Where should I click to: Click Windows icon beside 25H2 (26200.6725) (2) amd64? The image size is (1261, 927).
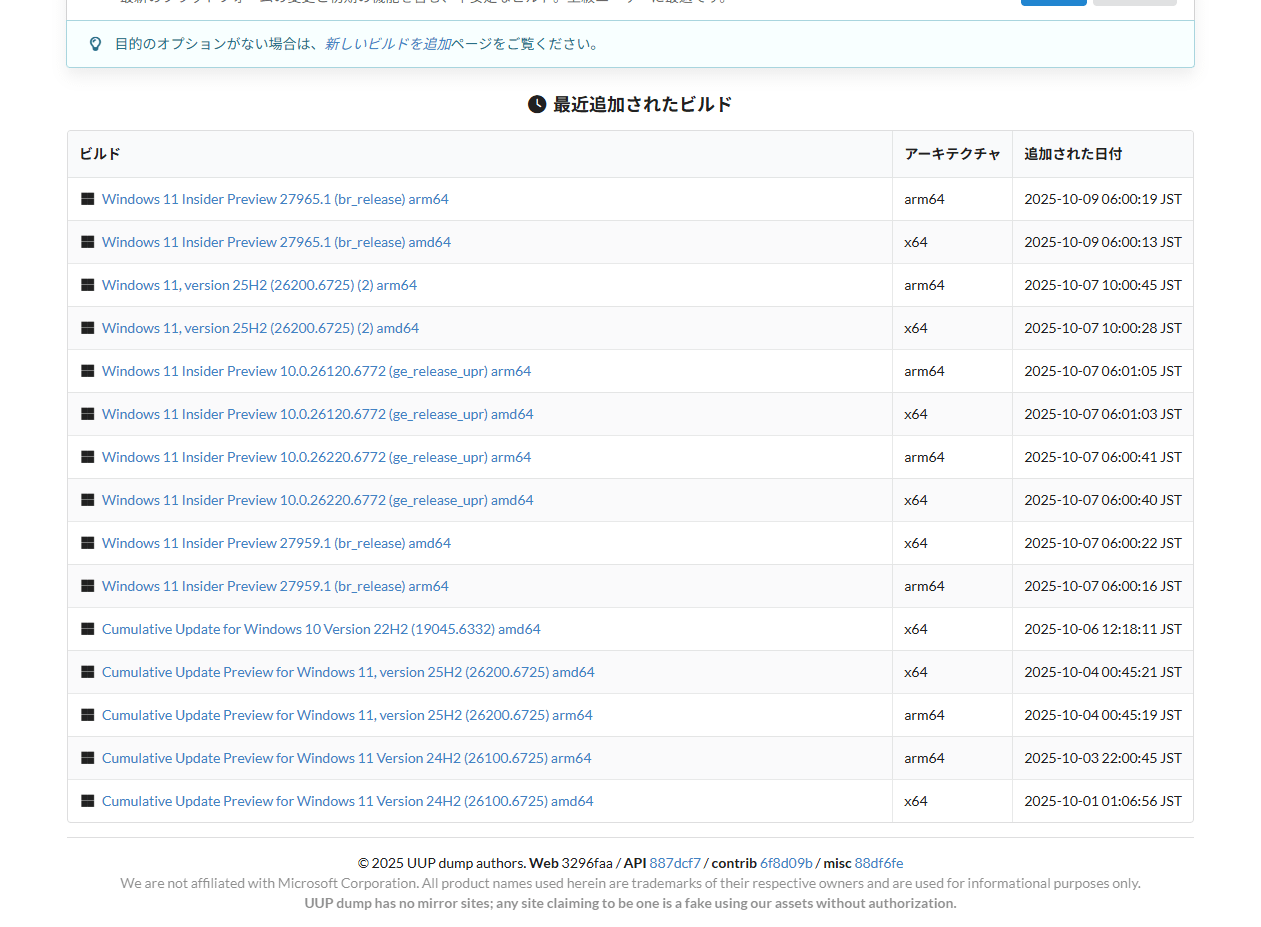pyautogui.click(x=88, y=328)
